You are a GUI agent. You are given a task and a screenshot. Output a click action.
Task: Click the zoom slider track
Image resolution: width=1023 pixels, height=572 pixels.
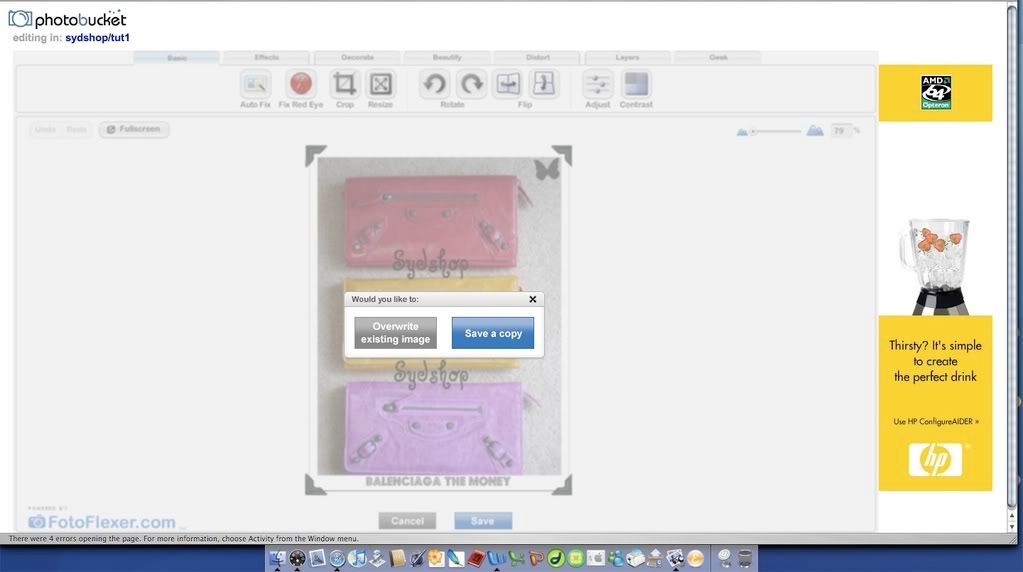tap(777, 132)
